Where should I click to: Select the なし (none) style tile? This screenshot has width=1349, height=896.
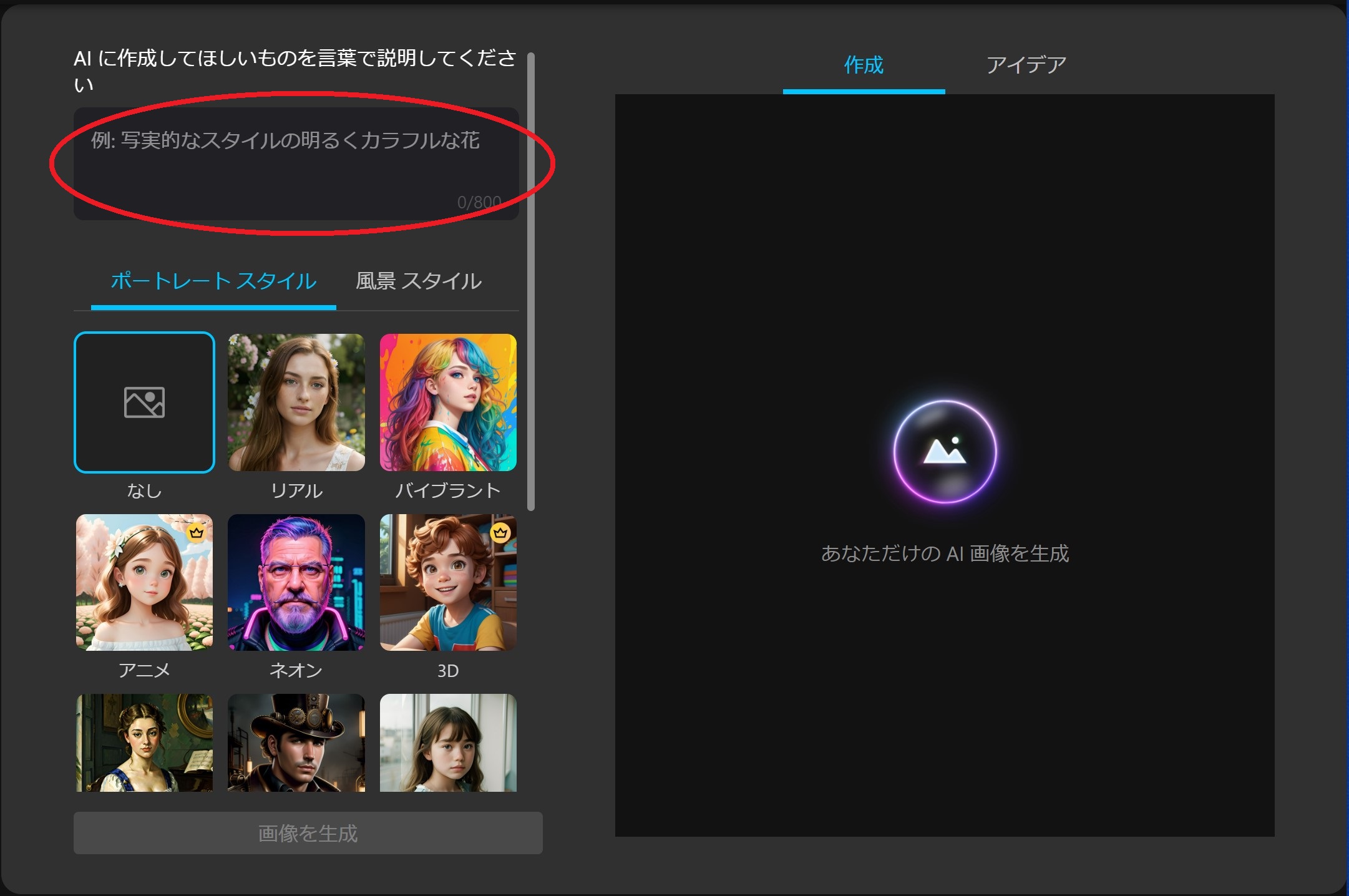coord(144,402)
